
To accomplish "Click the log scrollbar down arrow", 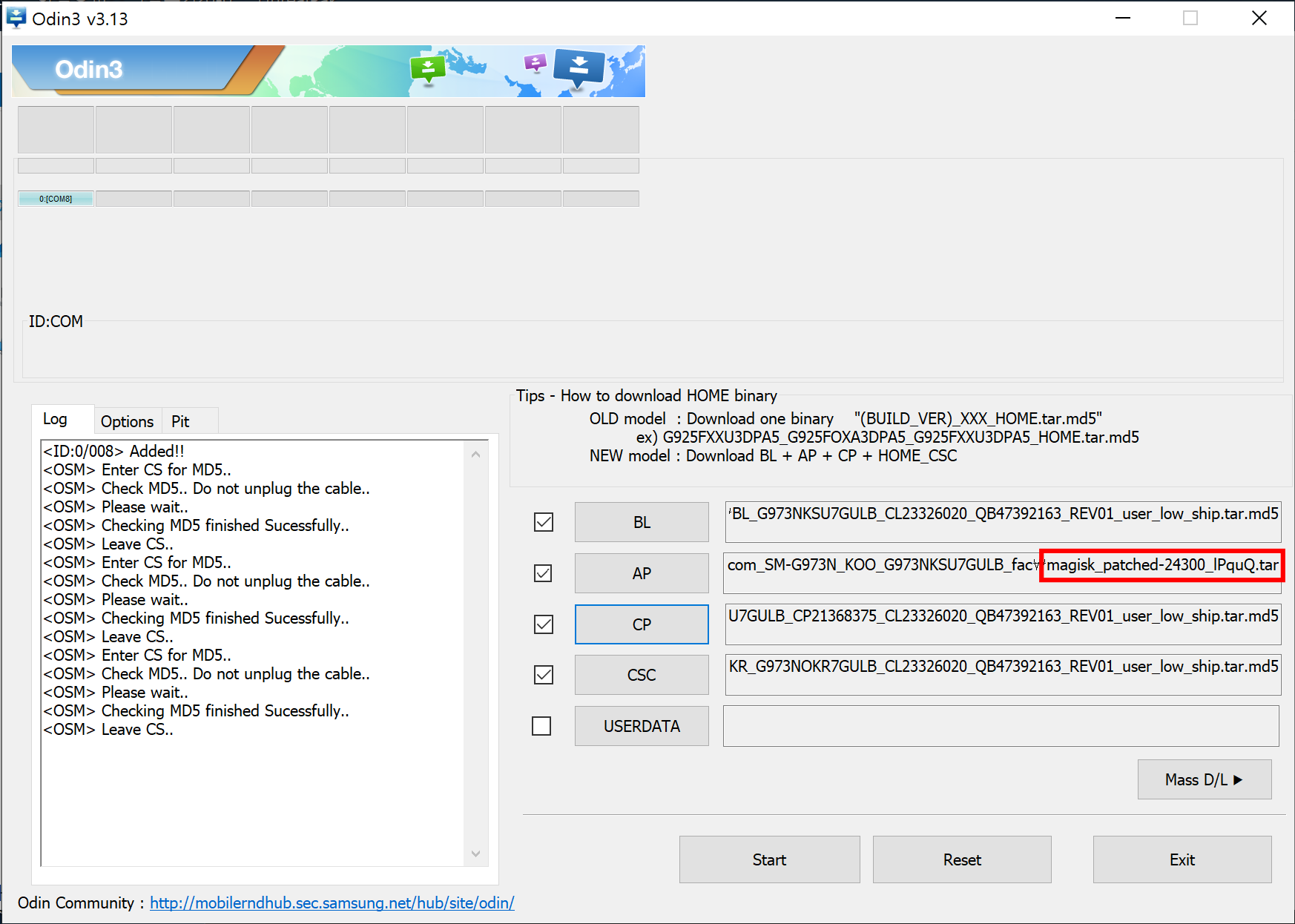I will point(475,854).
